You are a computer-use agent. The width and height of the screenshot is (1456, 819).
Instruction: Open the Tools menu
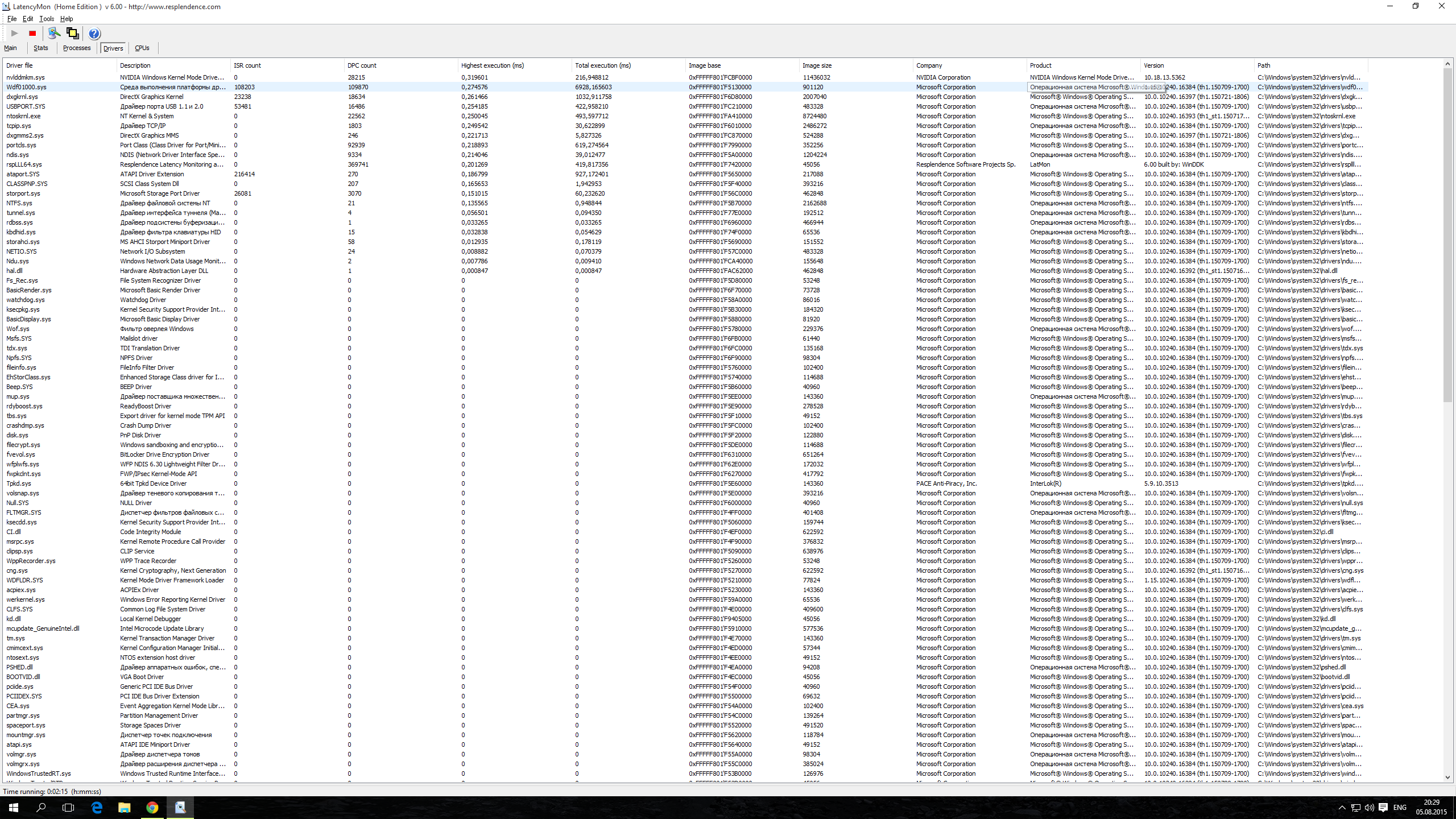click(47, 19)
